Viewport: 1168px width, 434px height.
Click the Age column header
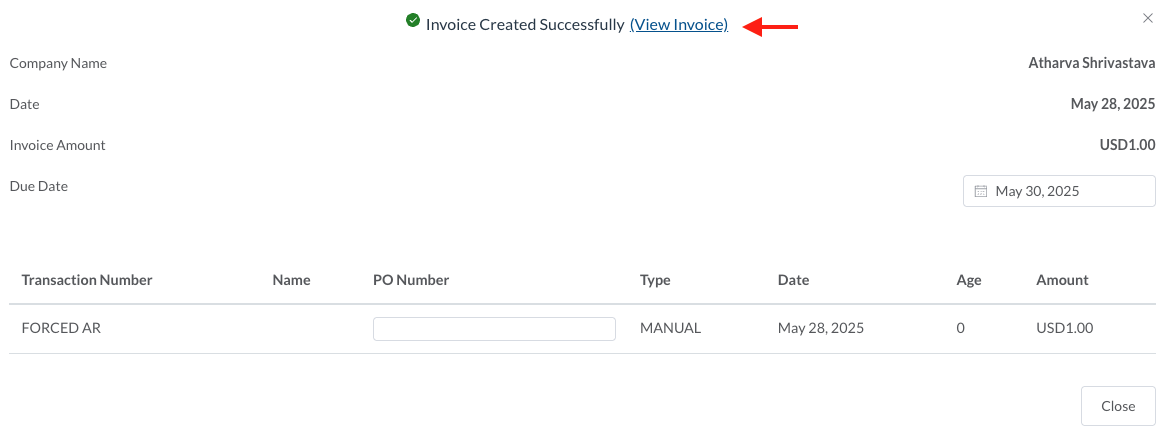(969, 280)
